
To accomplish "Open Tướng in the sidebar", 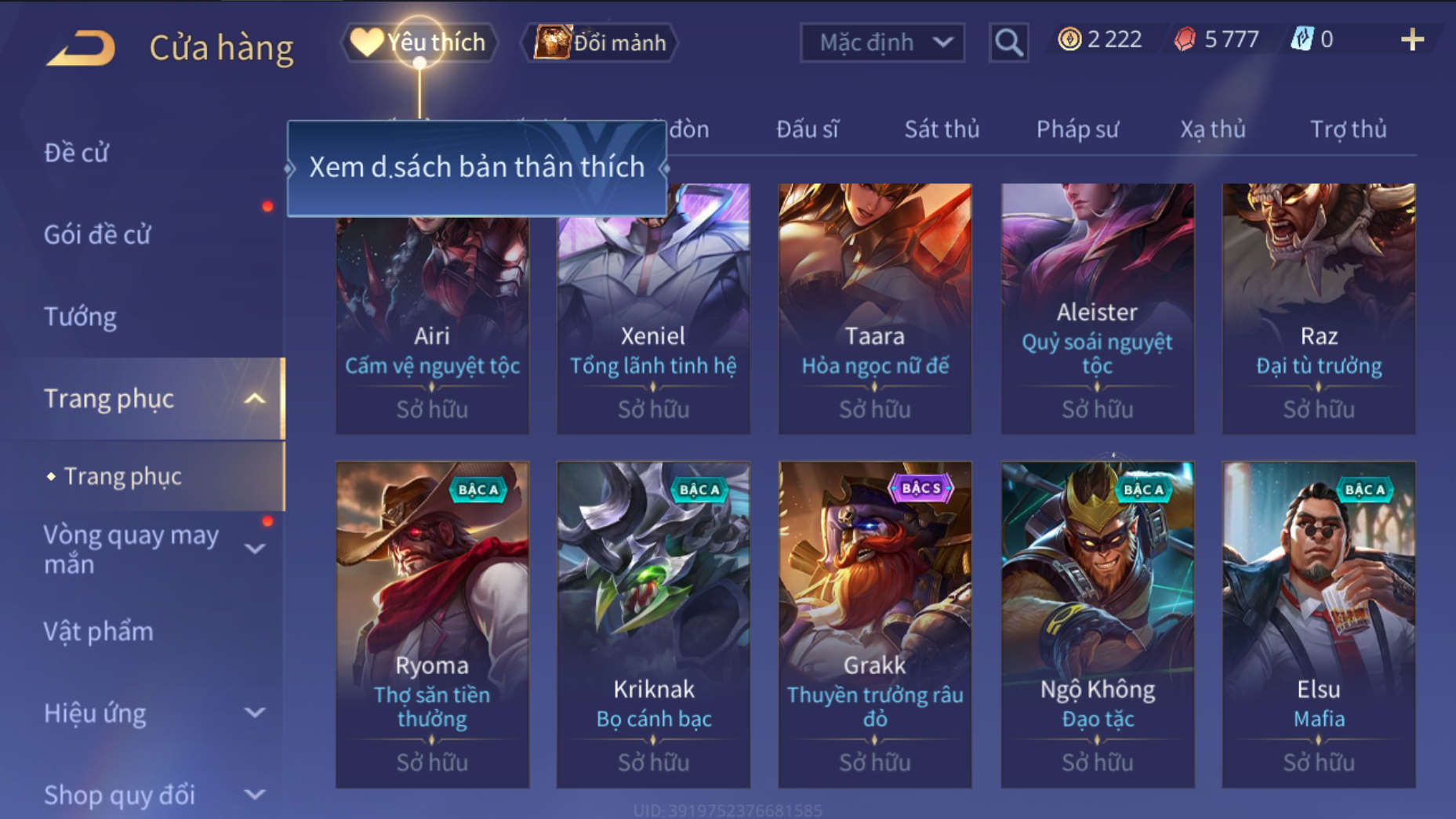I will [80, 317].
